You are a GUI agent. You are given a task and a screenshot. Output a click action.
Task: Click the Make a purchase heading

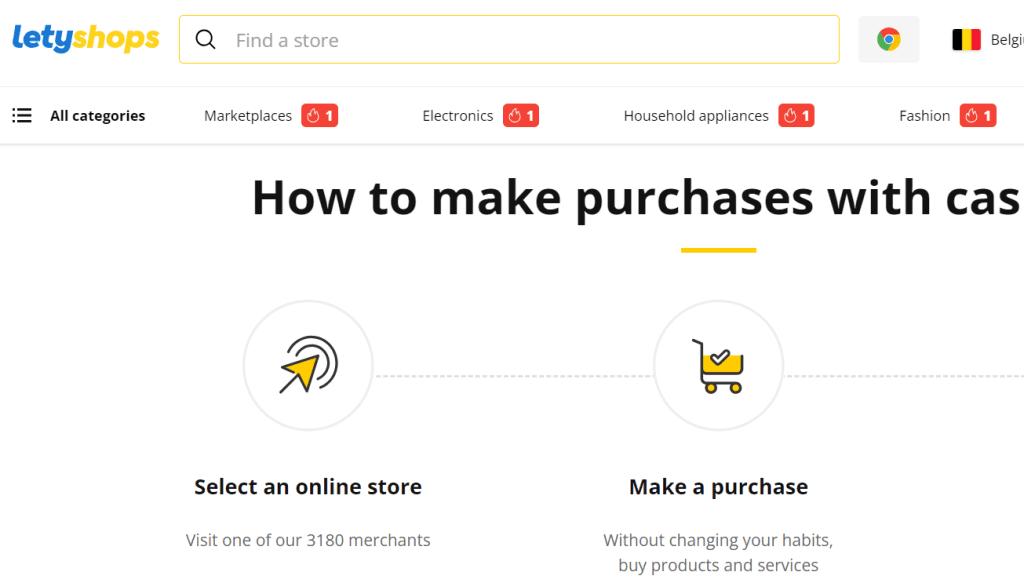718,487
